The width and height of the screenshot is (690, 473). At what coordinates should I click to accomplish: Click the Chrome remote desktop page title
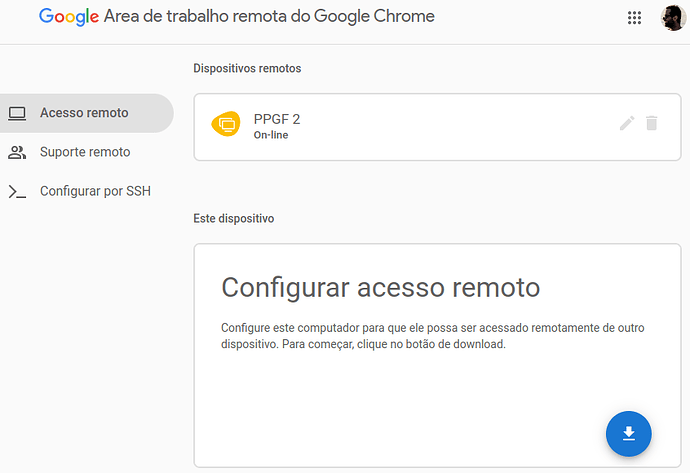click(x=269, y=17)
